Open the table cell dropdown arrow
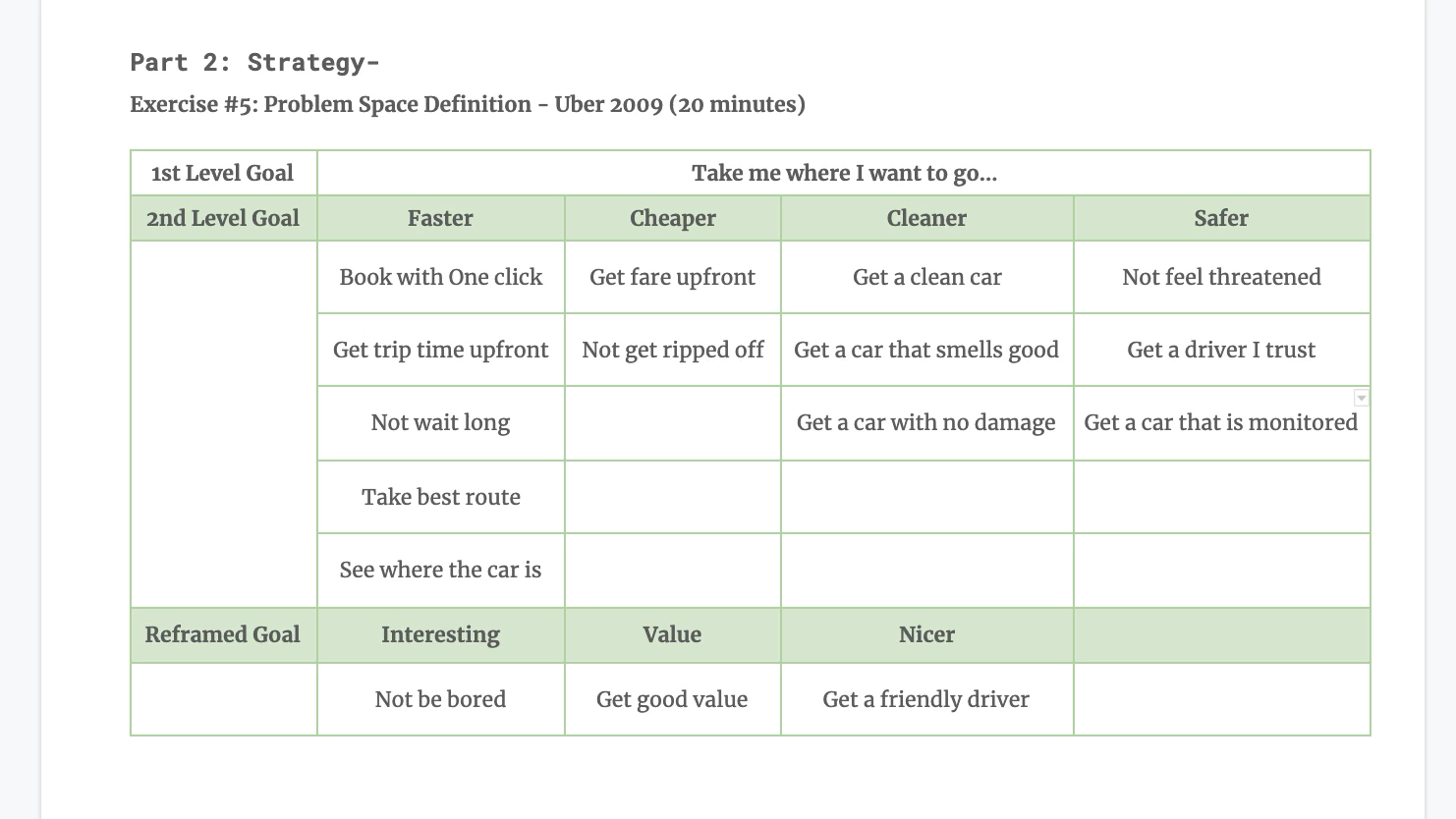 coord(1361,398)
